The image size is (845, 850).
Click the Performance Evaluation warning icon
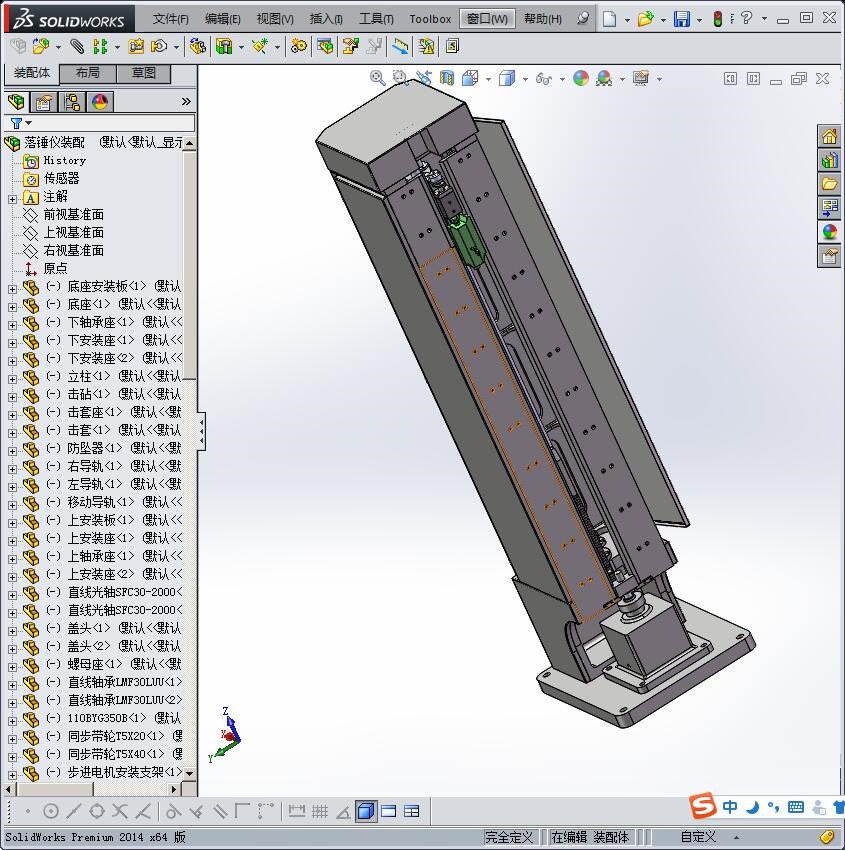[427, 47]
